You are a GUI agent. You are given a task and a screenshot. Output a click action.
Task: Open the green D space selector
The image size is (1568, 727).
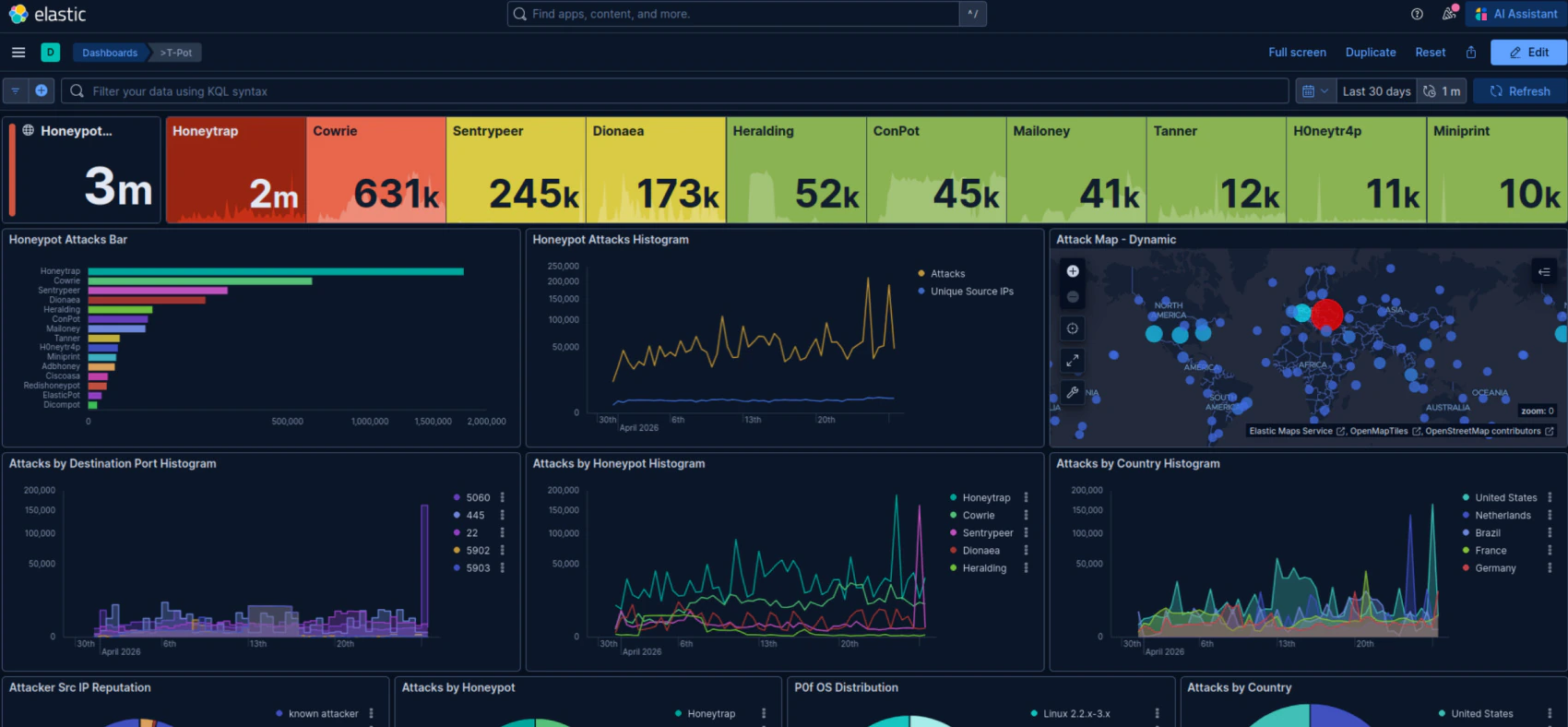coord(51,53)
